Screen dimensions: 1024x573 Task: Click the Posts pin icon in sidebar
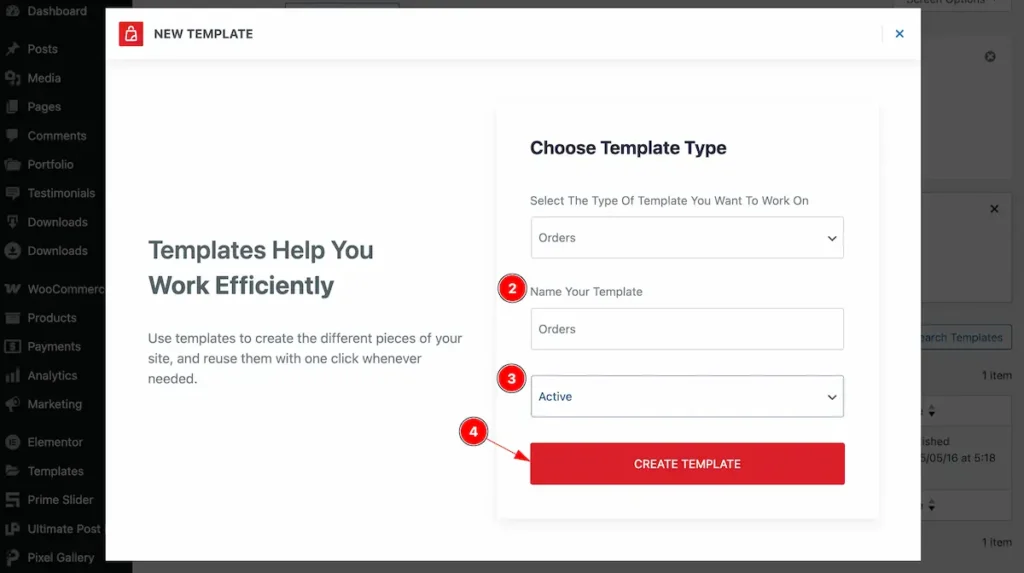click(x=12, y=49)
